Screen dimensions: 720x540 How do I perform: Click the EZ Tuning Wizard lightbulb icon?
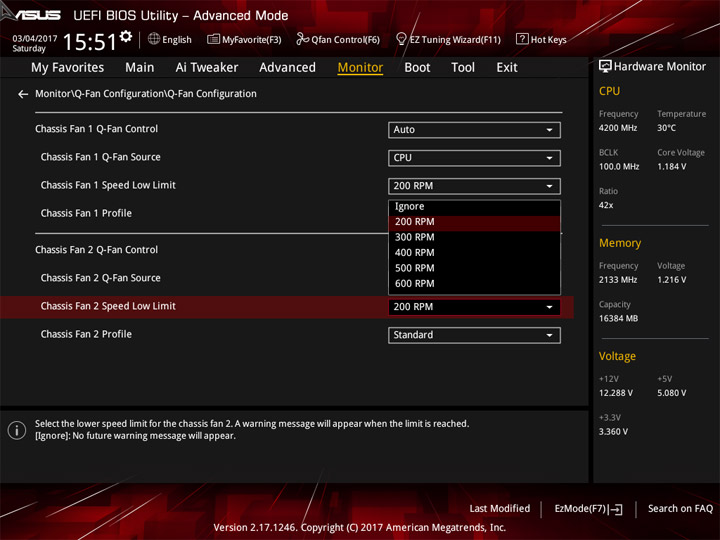(x=401, y=39)
